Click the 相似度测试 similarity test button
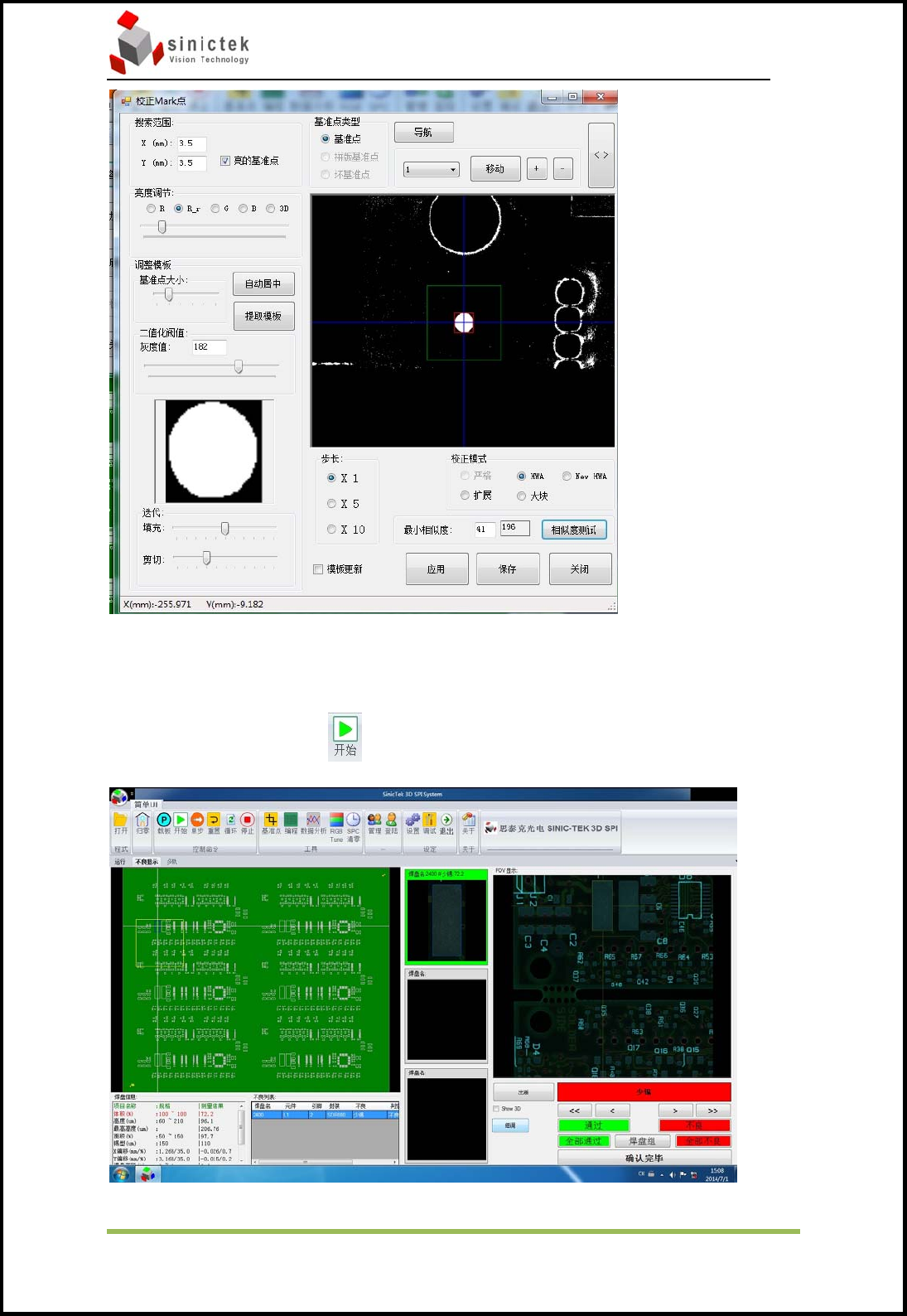907x1316 pixels. (574, 530)
